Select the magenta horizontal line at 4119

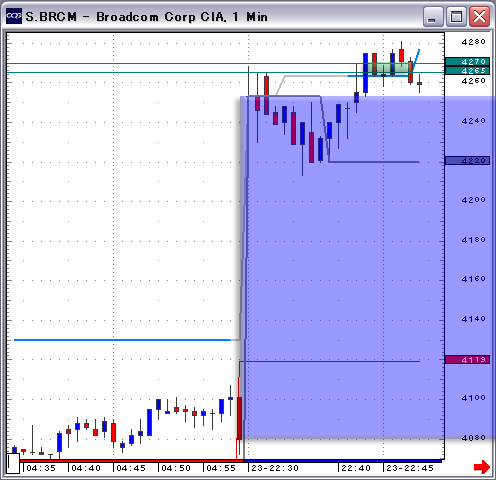(329, 361)
